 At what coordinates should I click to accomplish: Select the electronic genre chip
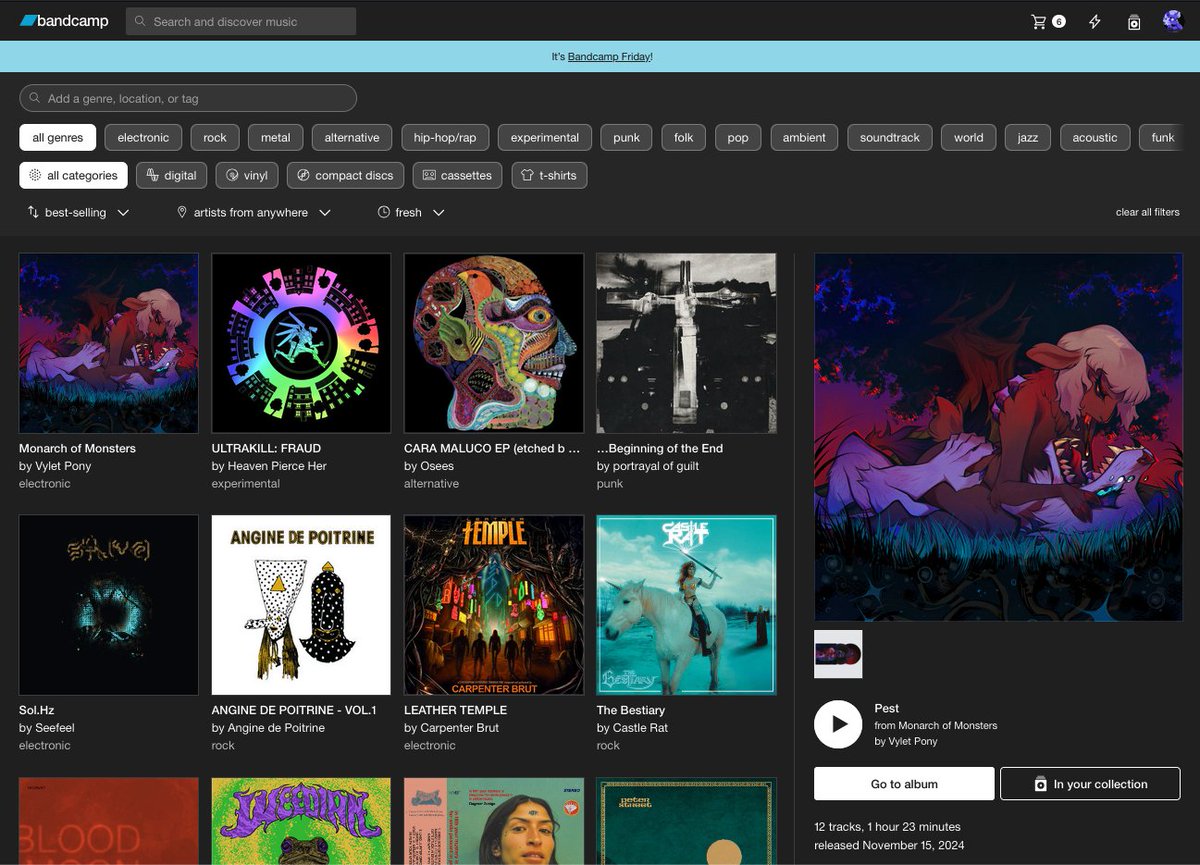tap(143, 137)
